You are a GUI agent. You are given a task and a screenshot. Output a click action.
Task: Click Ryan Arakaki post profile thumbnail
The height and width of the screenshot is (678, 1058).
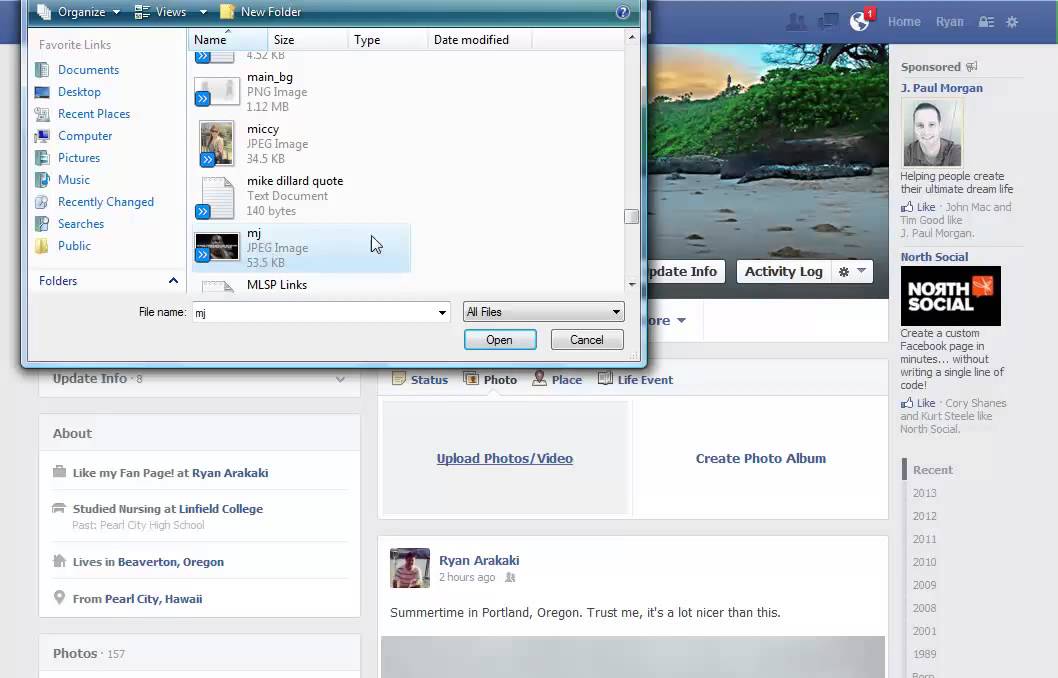tap(410, 568)
